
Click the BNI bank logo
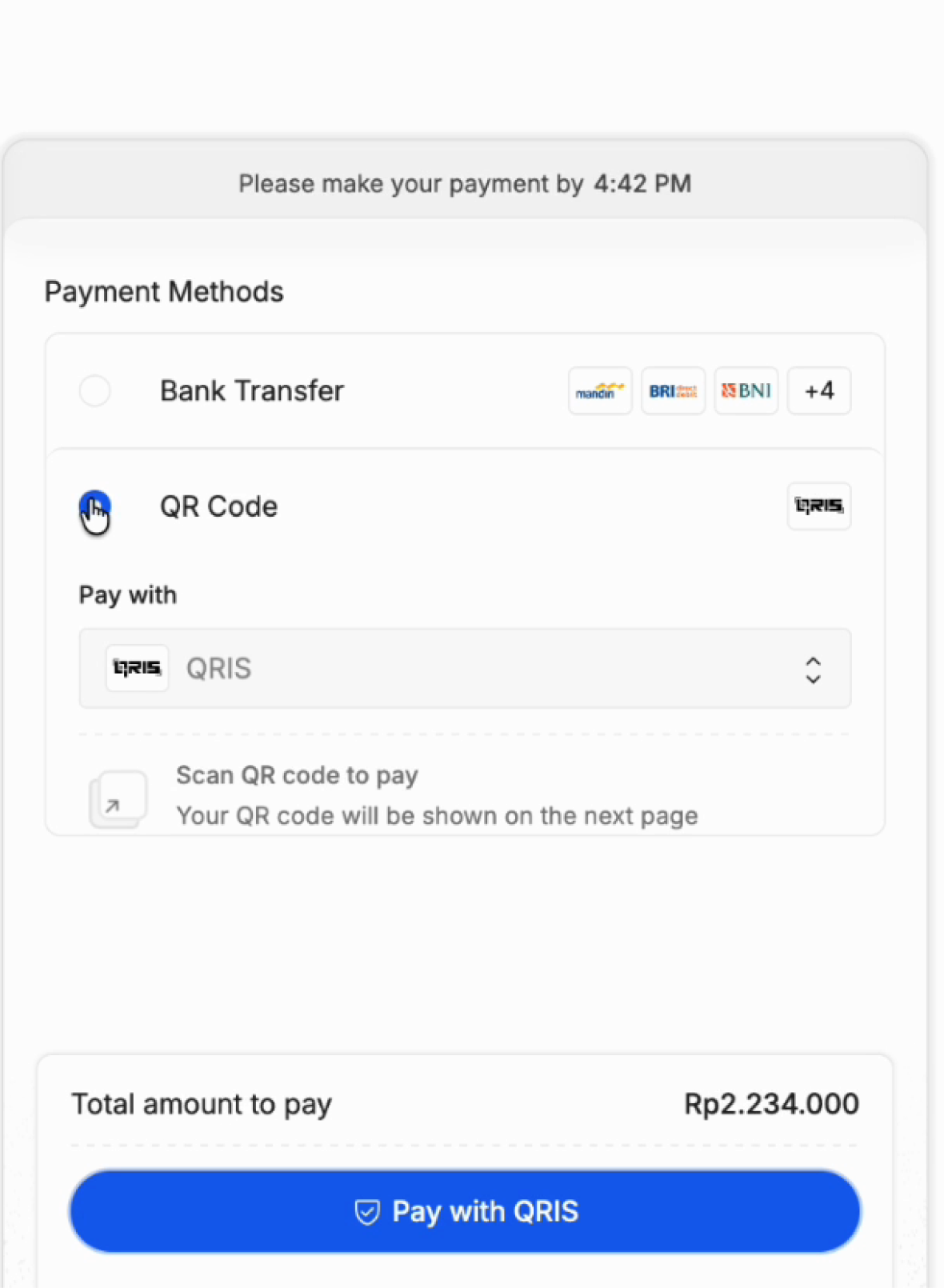pyautogui.click(x=746, y=391)
